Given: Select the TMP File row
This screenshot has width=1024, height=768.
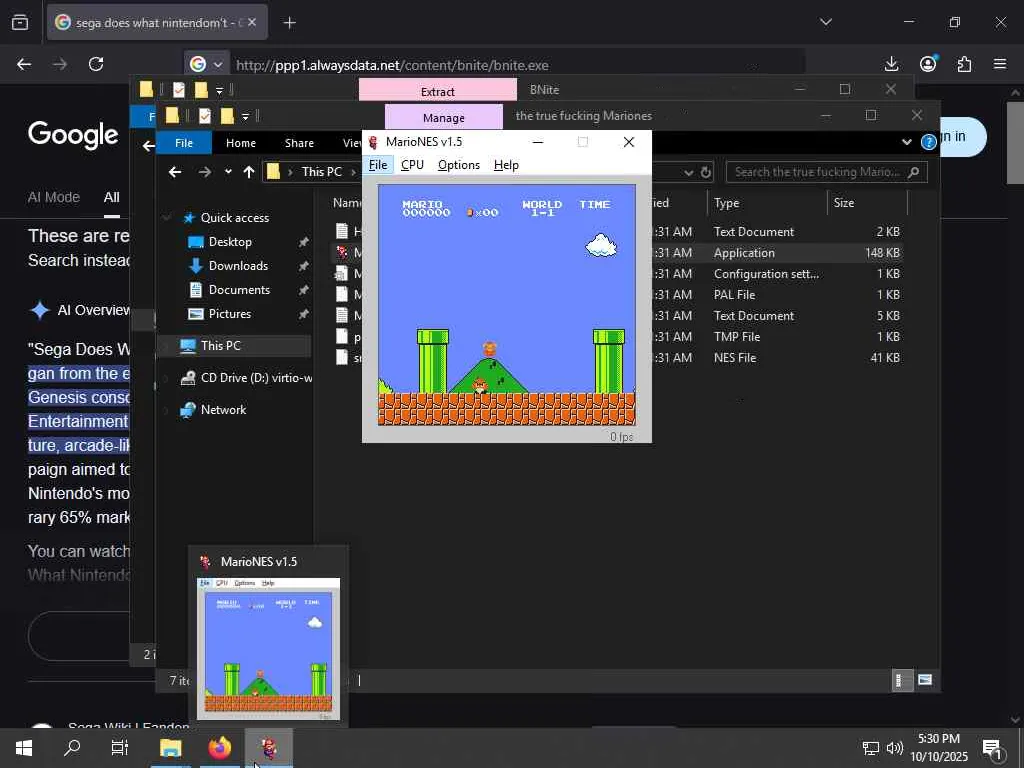Looking at the screenshot, I should (x=618, y=336).
